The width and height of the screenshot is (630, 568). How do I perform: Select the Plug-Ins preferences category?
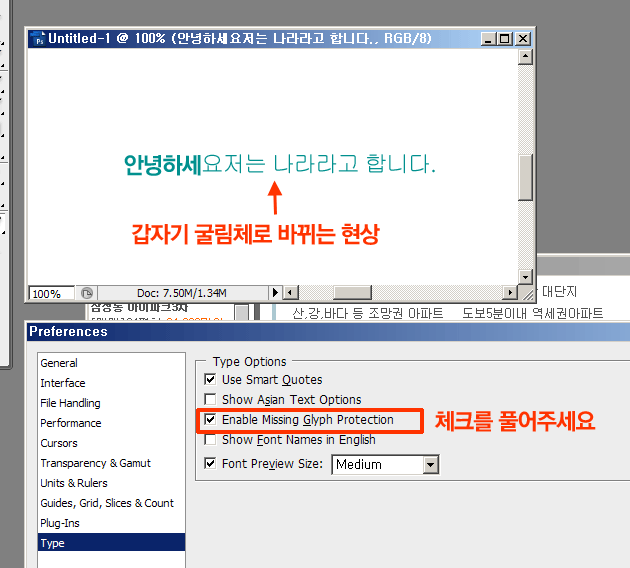60,523
